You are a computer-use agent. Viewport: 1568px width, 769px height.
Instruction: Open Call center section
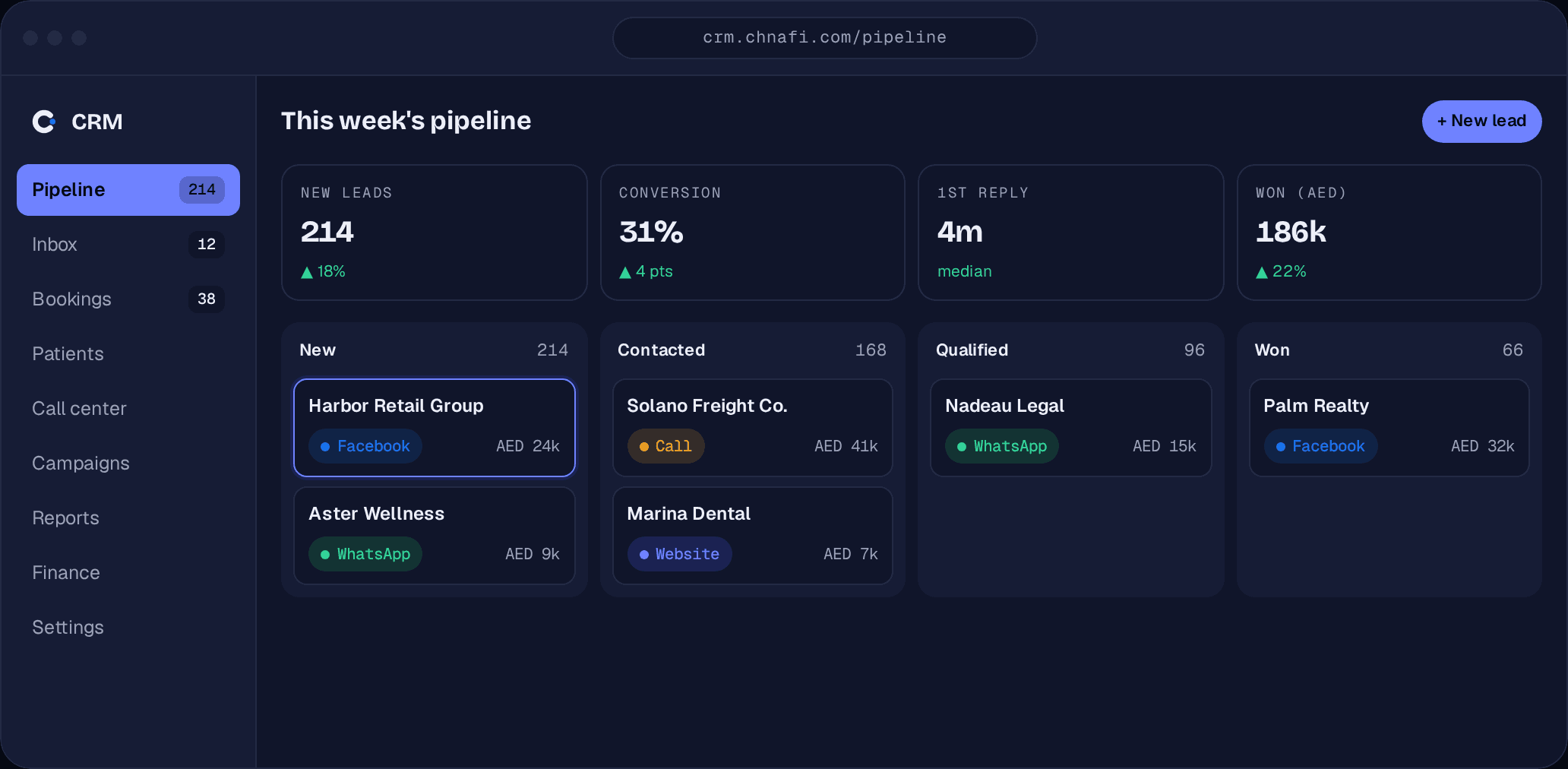[x=128, y=409]
